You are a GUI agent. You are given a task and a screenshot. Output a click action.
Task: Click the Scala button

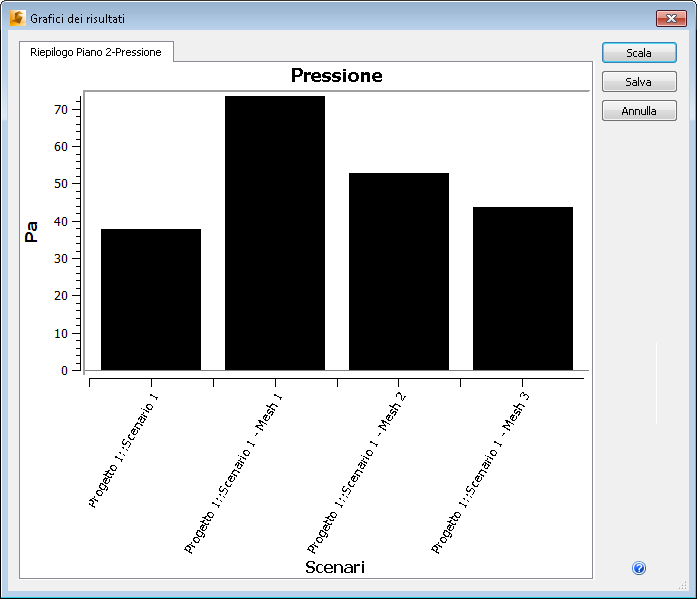click(639, 53)
